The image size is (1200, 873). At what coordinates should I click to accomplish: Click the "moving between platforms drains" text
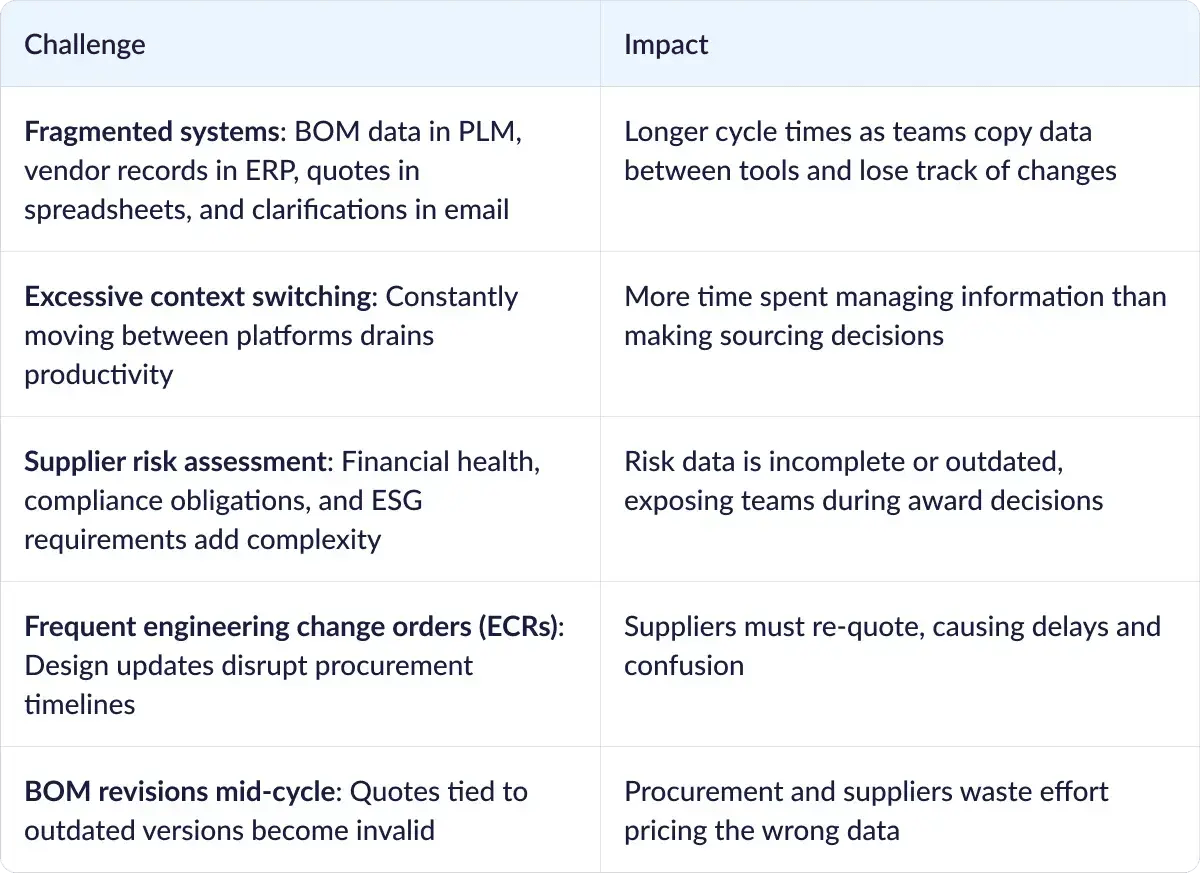pos(229,335)
